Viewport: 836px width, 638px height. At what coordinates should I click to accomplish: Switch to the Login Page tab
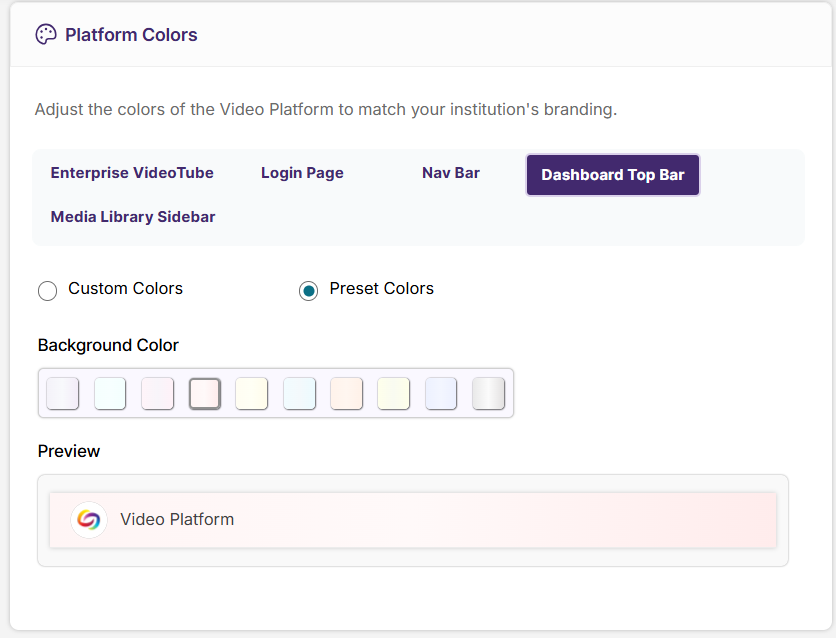(302, 173)
